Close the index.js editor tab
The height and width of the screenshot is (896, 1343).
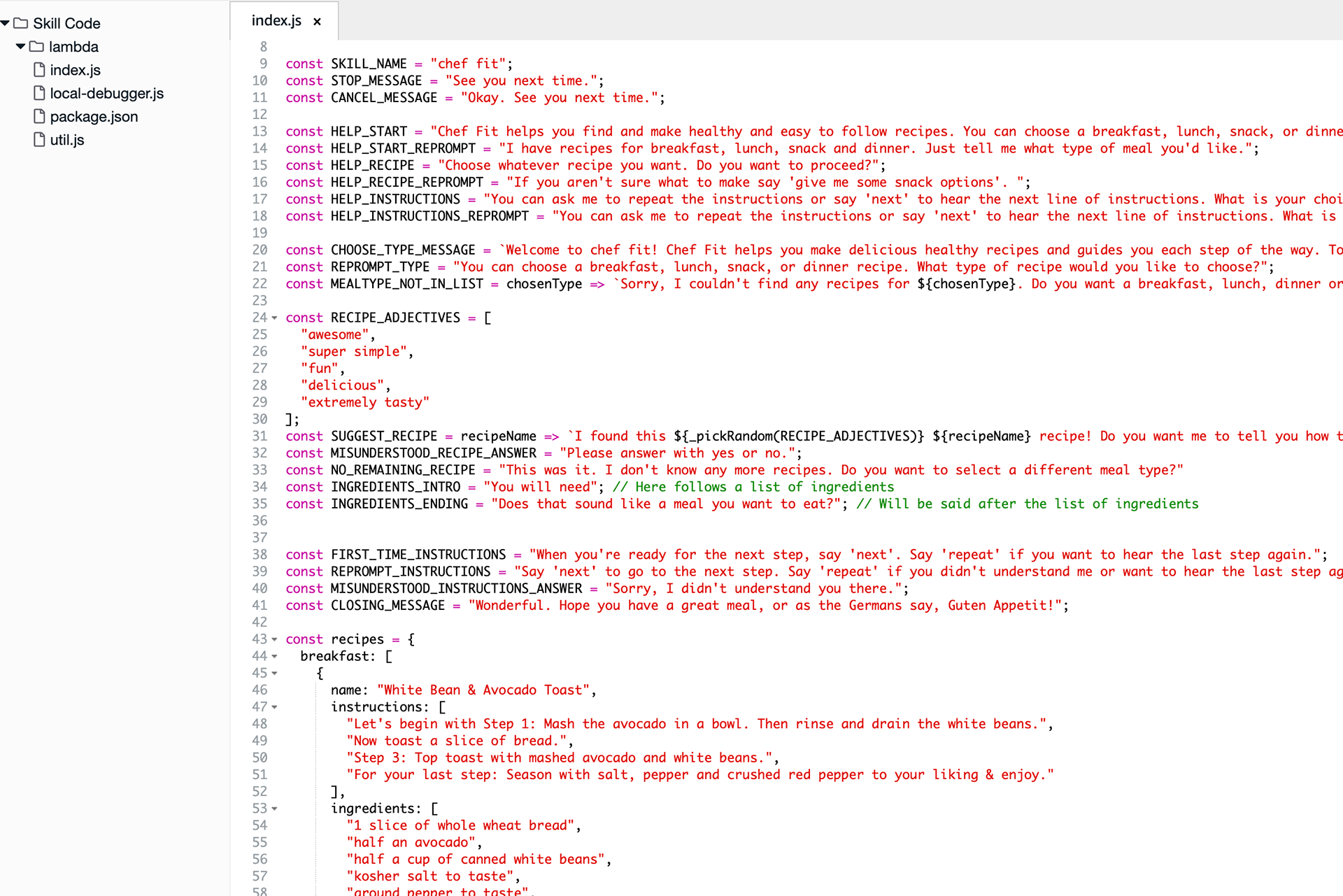click(318, 22)
